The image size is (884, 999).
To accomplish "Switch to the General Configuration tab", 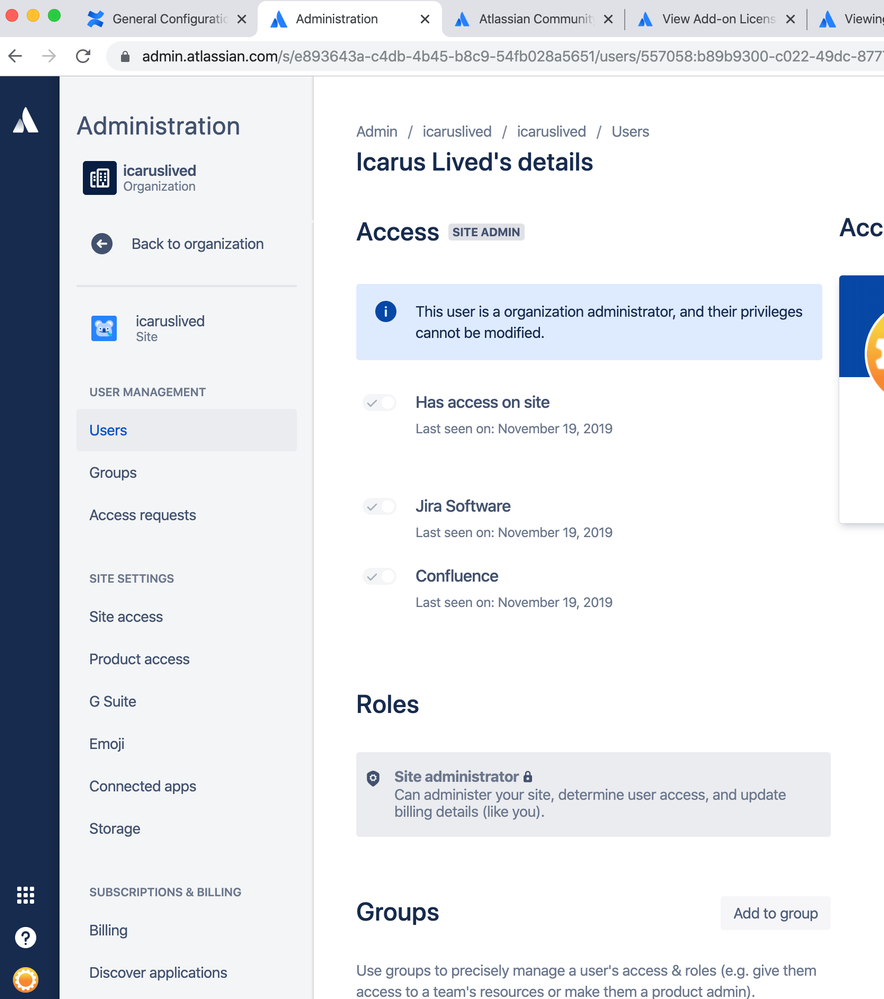I will pos(167,19).
